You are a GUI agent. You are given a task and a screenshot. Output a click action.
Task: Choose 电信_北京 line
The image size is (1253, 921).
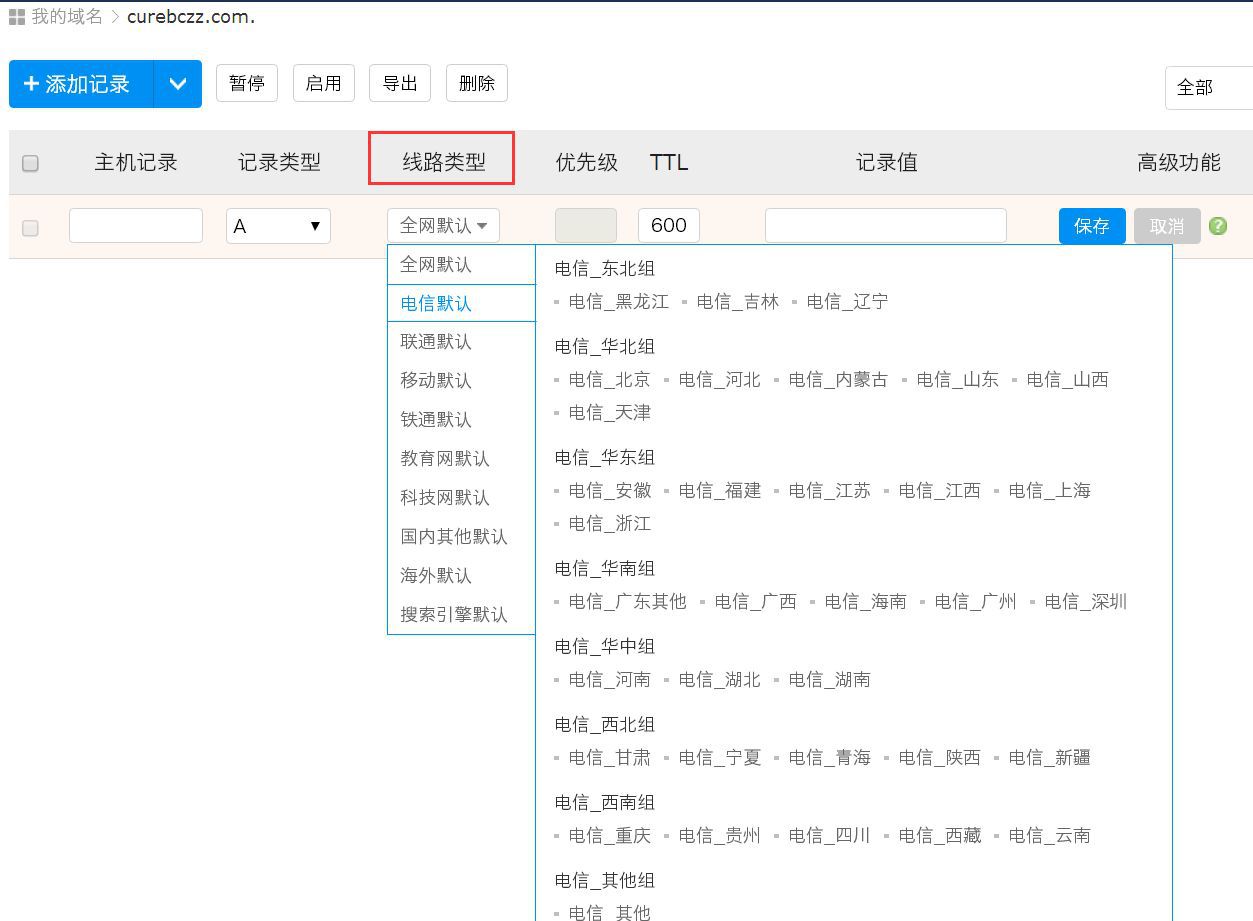[610, 380]
